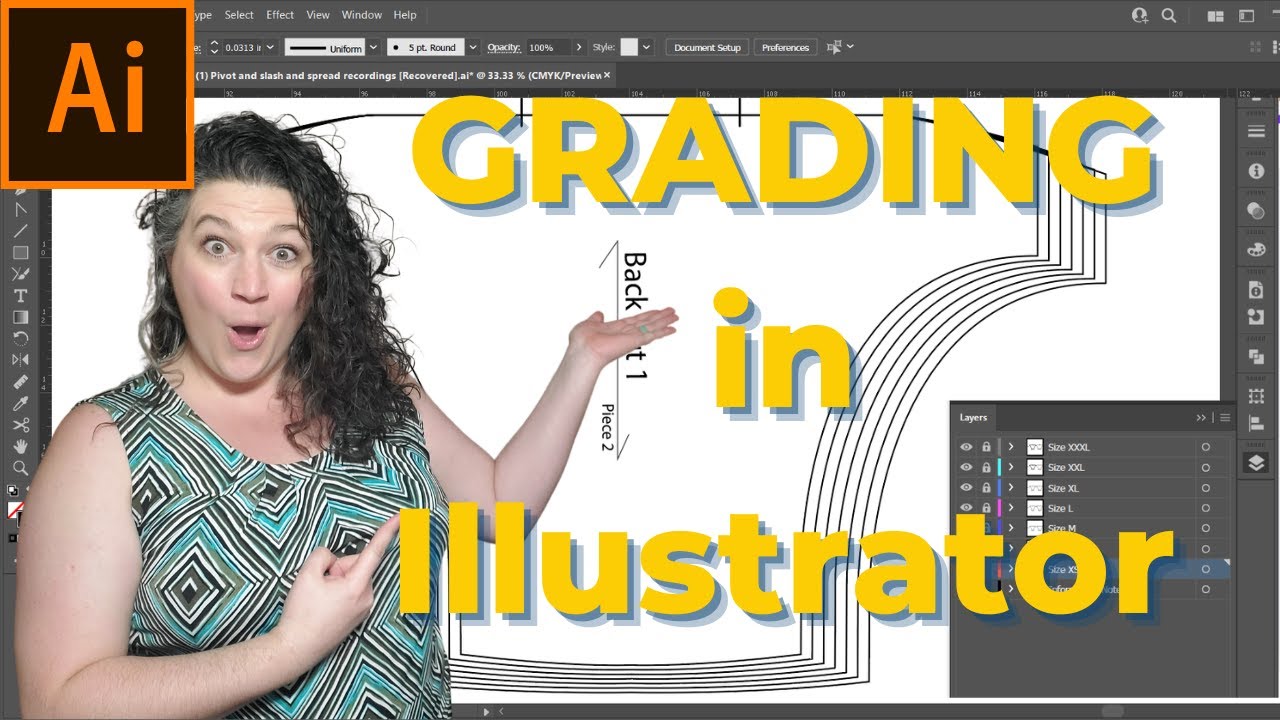This screenshot has width=1280, height=720.
Task: Hide the Size XXL layer
Action: (x=966, y=467)
